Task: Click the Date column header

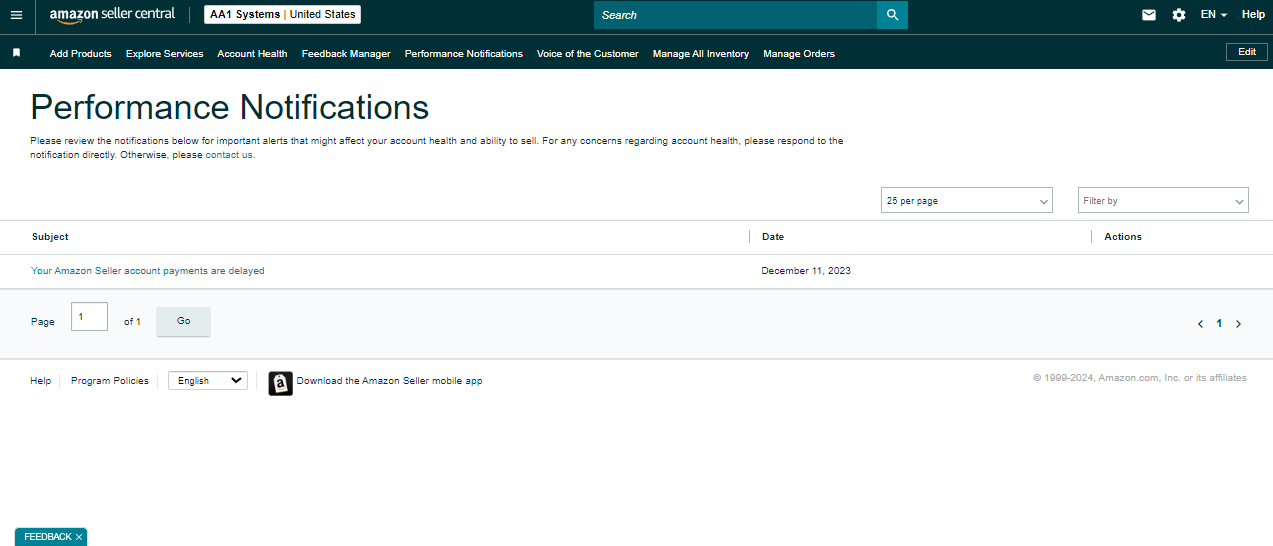Action: tap(773, 237)
